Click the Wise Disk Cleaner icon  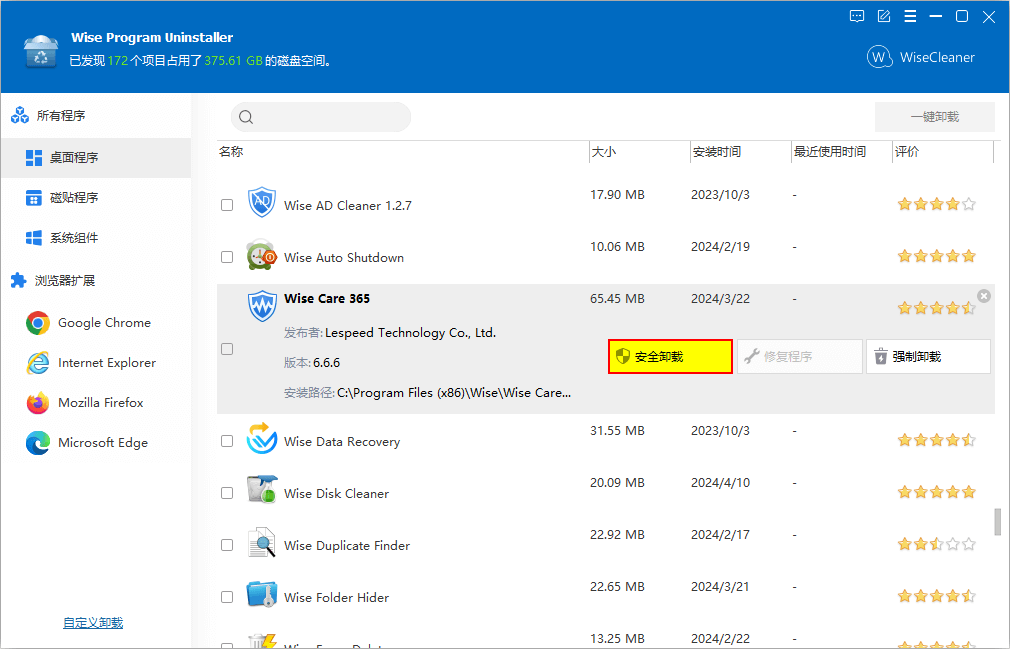point(262,490)
